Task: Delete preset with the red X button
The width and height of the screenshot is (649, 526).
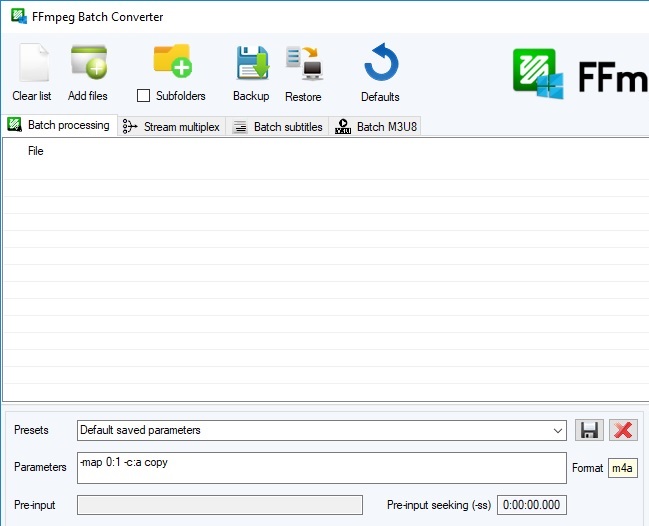Action: pyautogui.click(x=623, y=430)
